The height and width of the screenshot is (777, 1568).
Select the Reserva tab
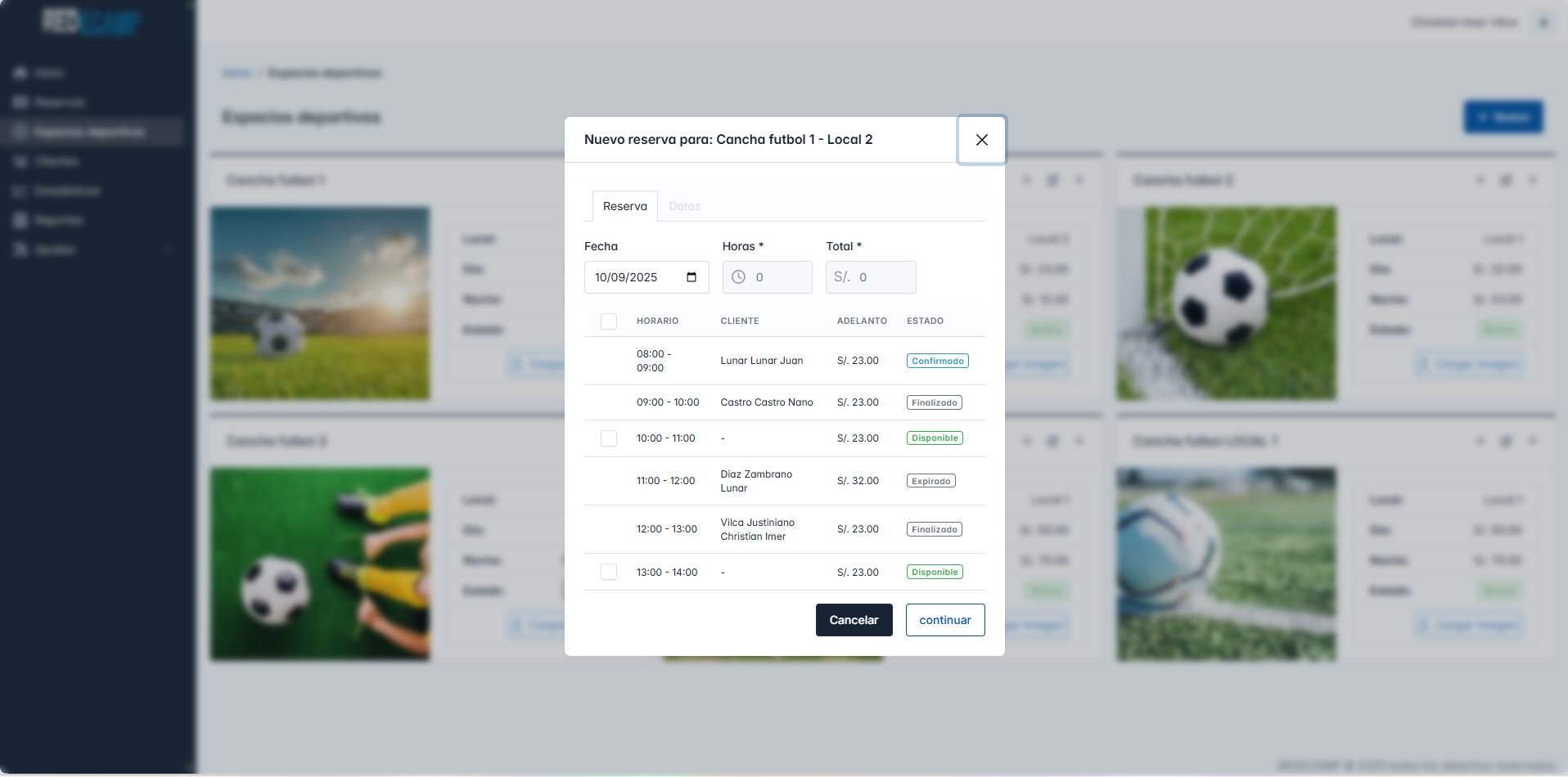click(624, 206)
